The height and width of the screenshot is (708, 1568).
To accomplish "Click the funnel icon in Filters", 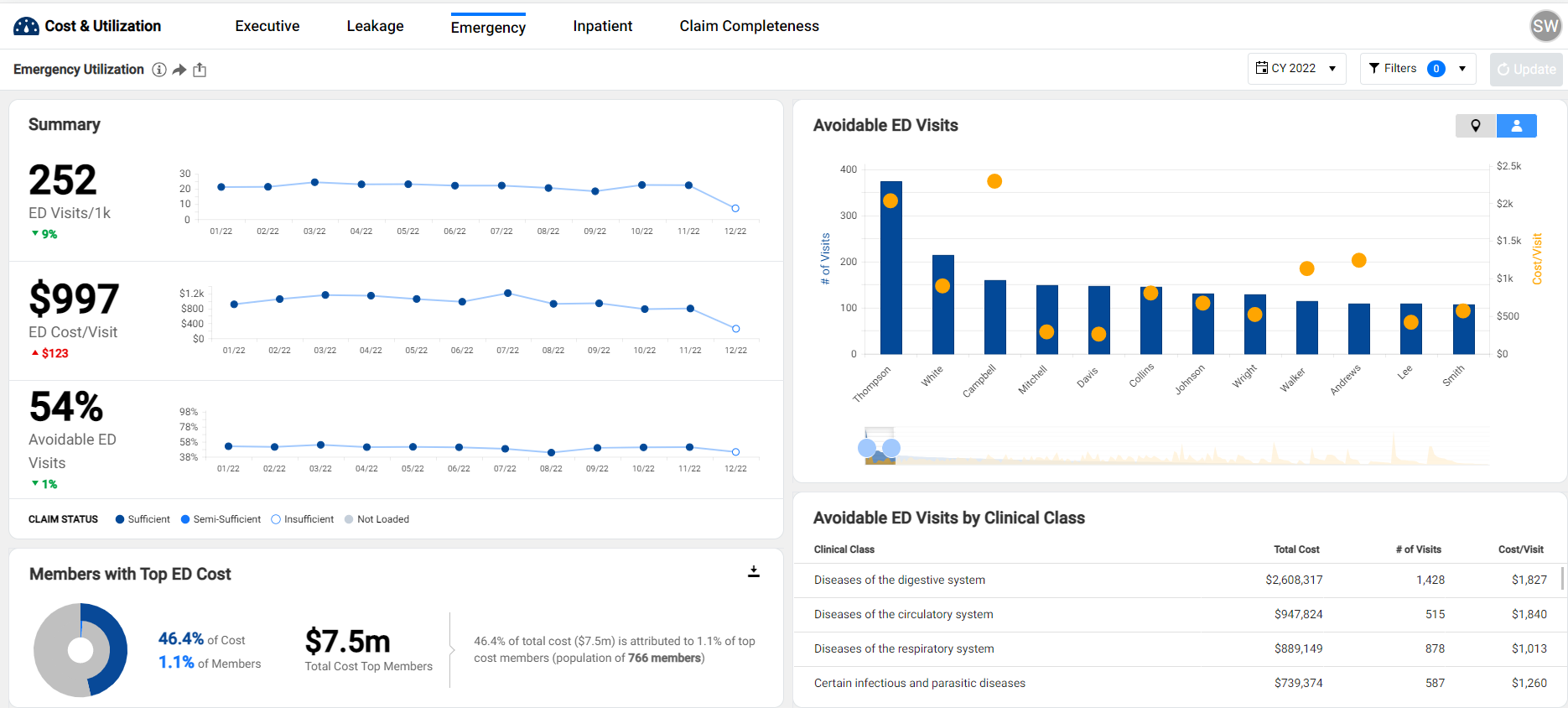I will [1374, 68].
